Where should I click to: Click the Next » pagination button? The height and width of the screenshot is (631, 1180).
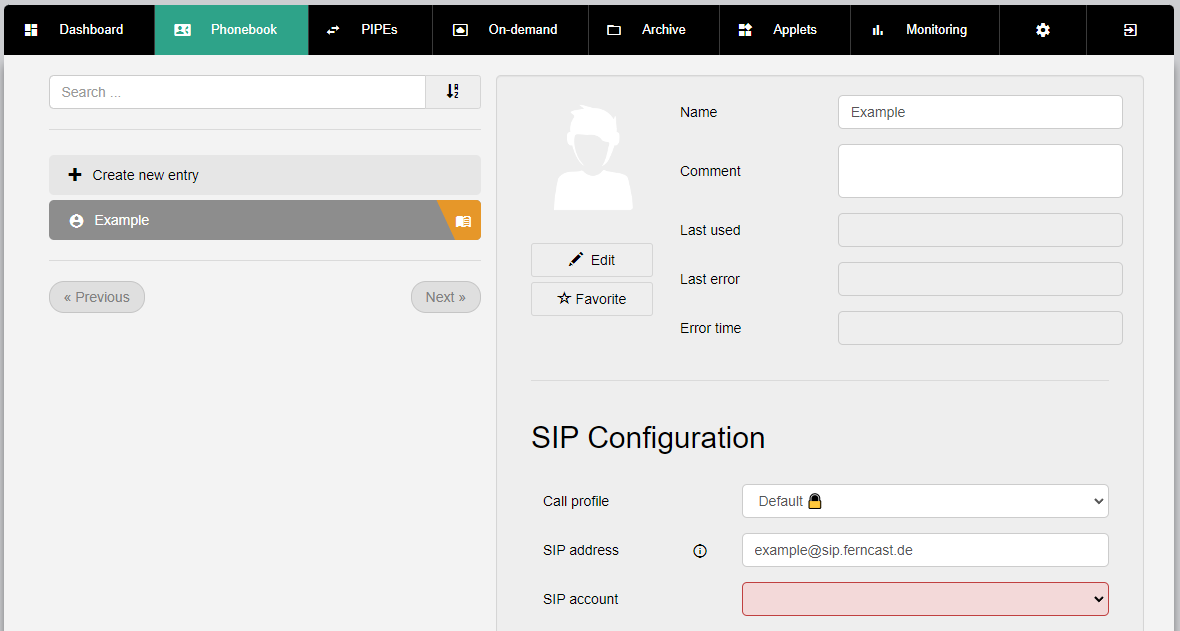pyautogui.click(x=445, y=297)
